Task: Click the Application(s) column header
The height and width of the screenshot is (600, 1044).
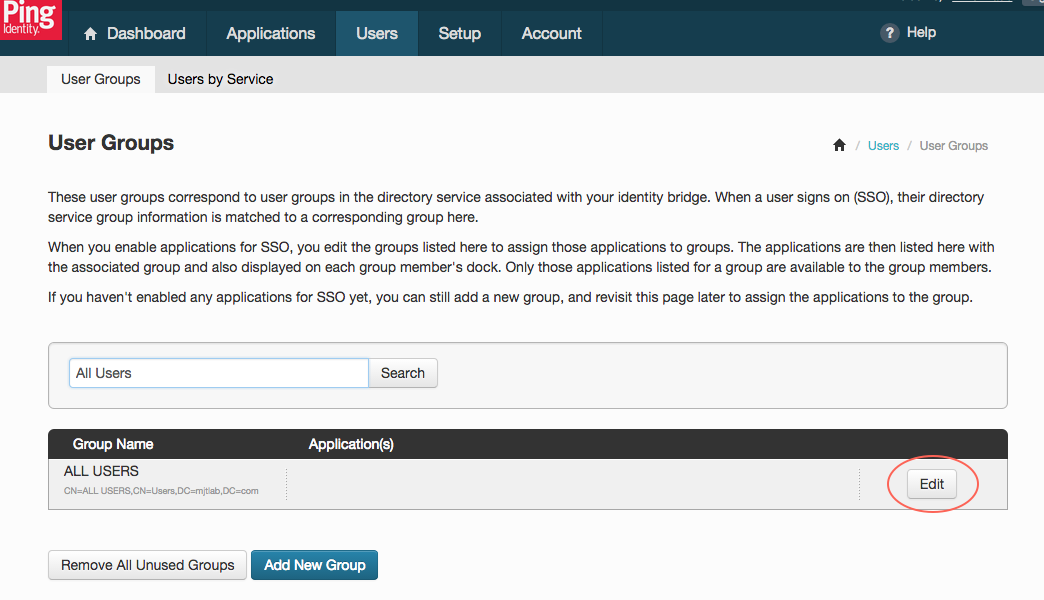Action: pos(350,444)
